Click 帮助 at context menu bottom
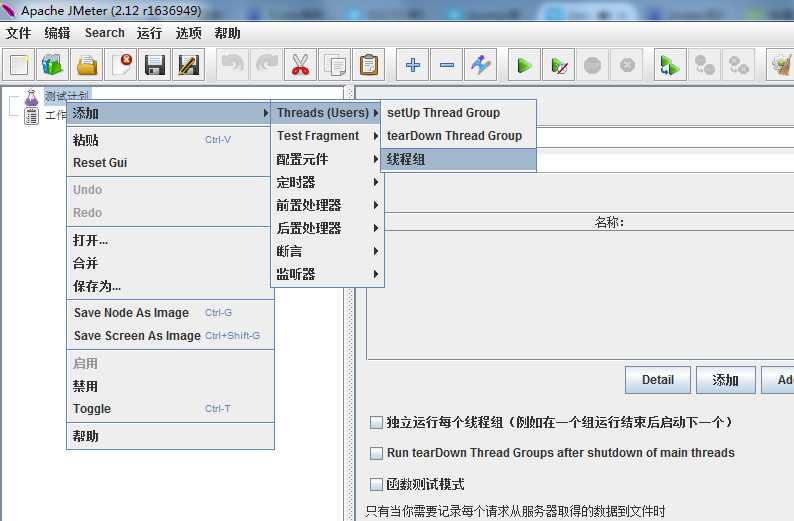 coord(171,436)
